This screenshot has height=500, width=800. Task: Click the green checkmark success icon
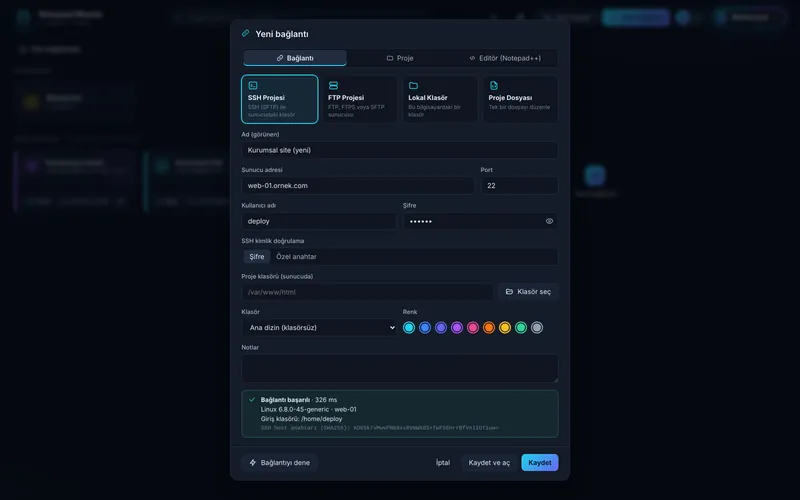252,399
